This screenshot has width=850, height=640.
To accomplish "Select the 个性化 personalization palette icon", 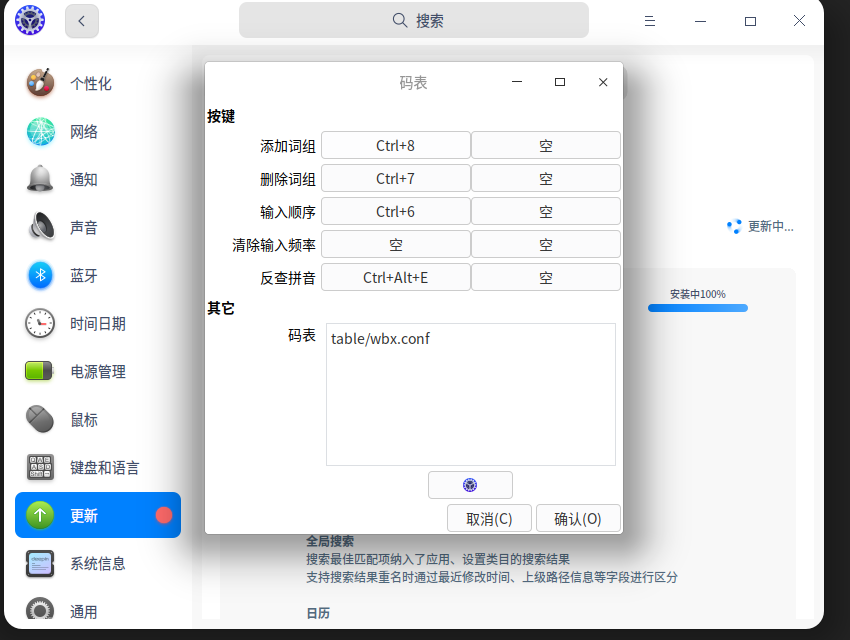I will (x=39, y=84).
